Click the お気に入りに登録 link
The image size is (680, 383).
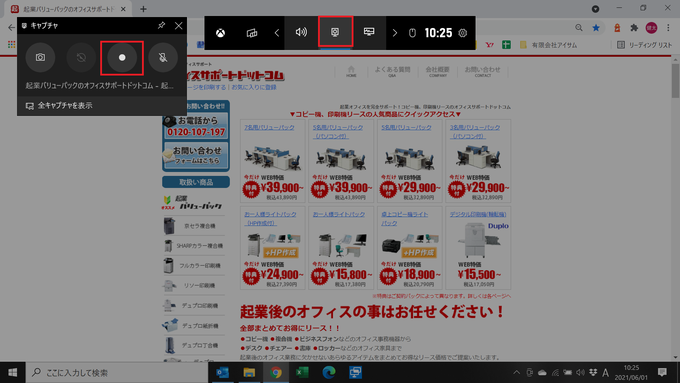click(254, 87)
